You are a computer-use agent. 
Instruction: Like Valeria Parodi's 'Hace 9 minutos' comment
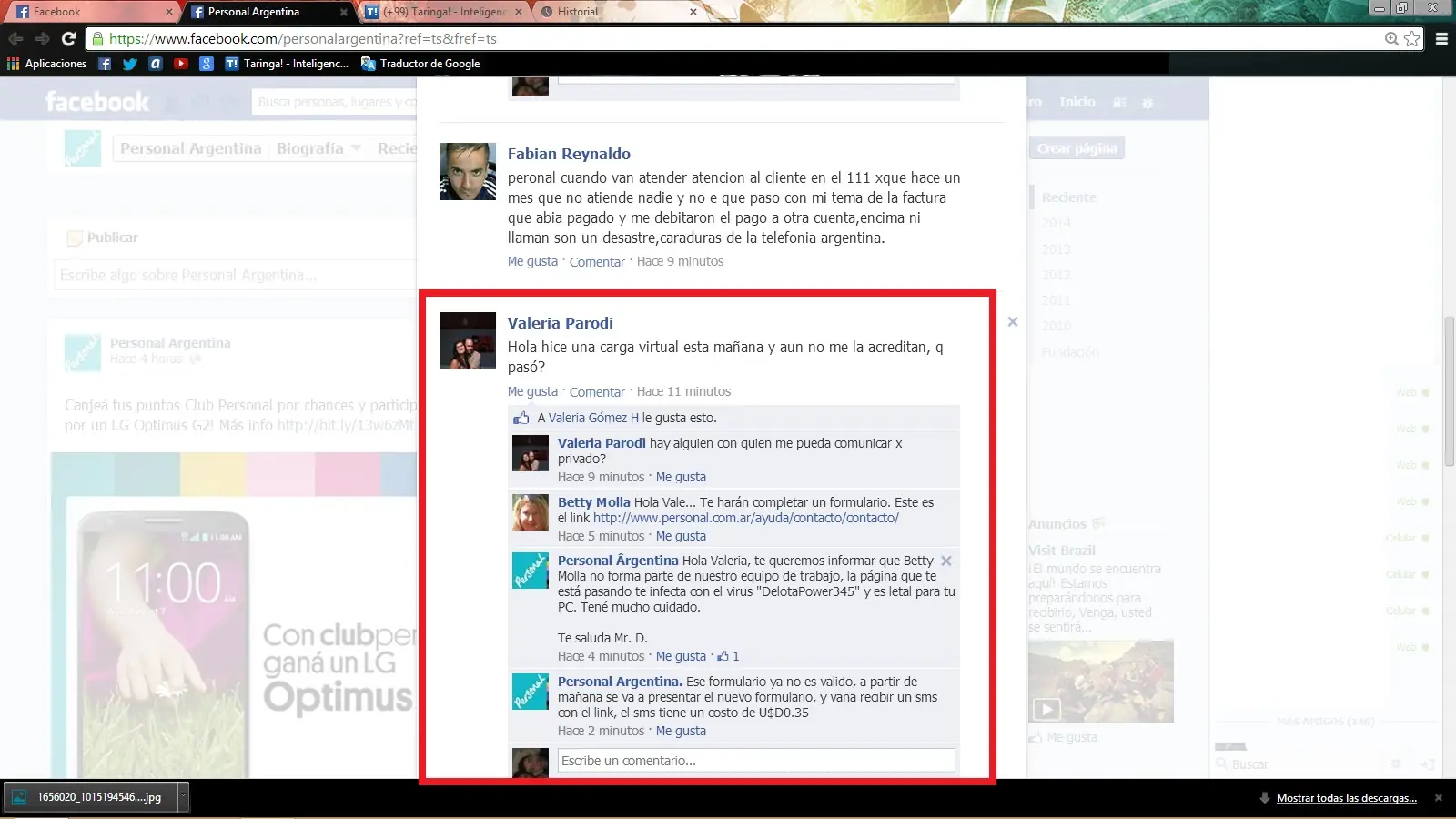(681, 477)
